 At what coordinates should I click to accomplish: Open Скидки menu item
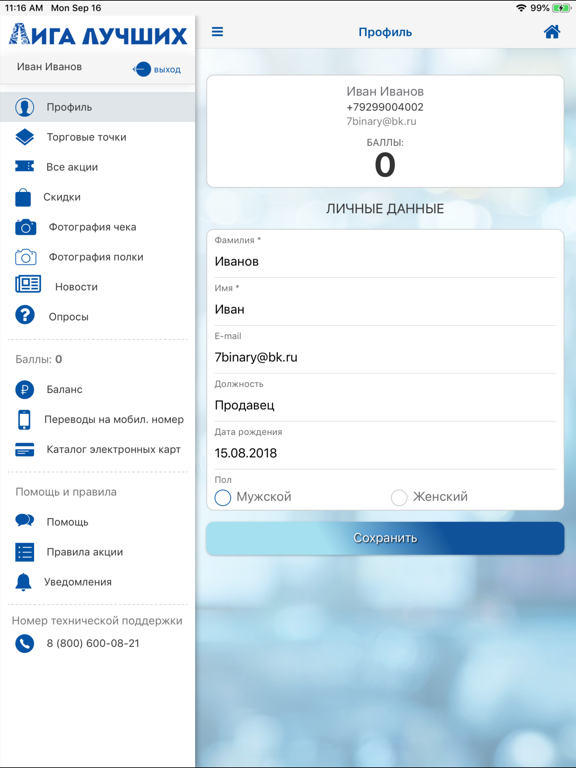pos(97,197)
